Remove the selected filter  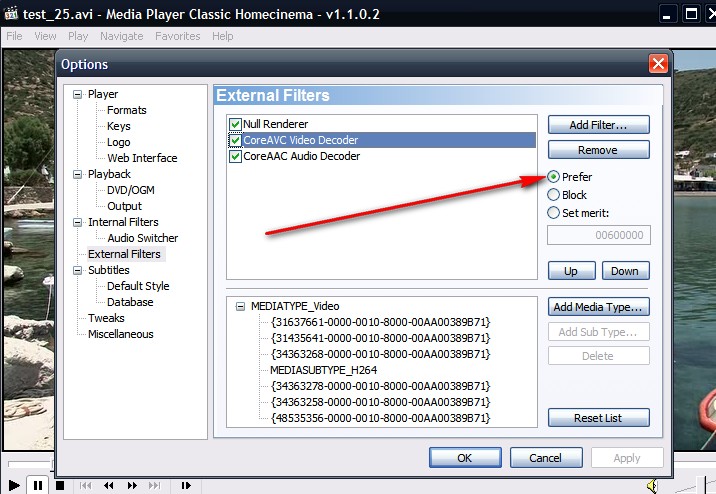click(598, 150)
